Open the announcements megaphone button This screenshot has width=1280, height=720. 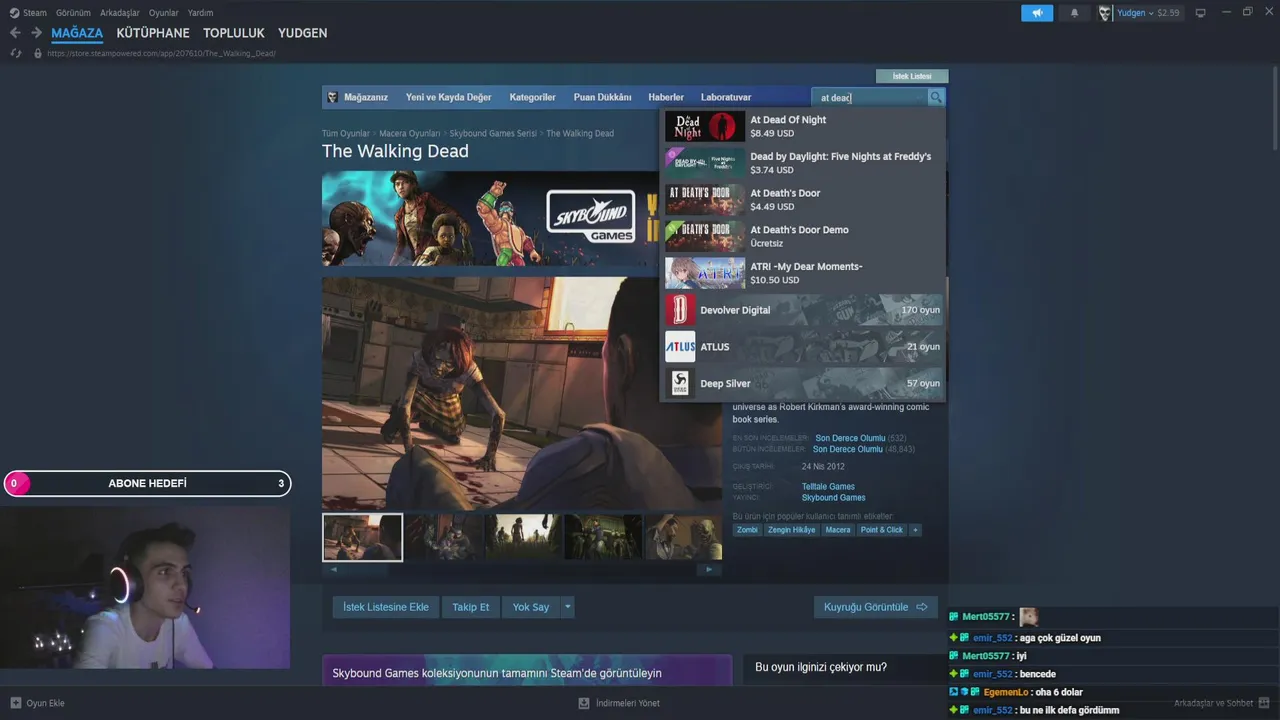click(x=1037, y=13)
